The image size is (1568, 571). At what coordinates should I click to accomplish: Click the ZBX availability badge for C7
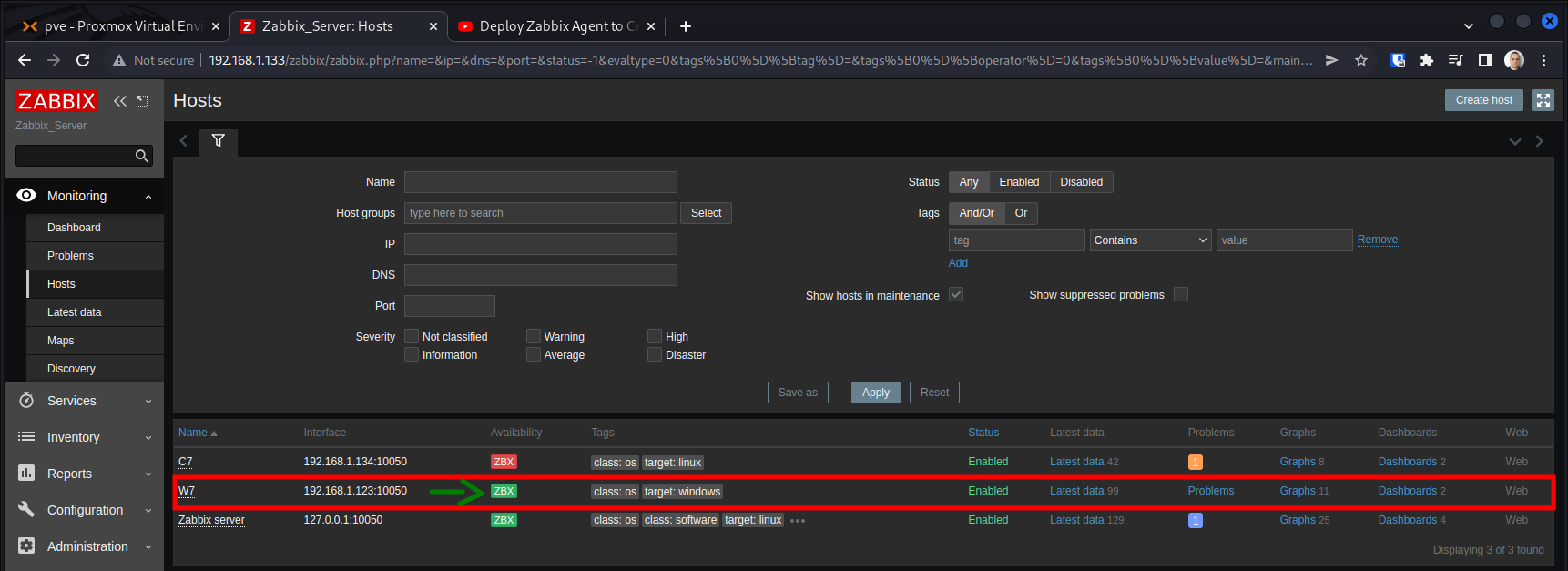click(504, 462)
